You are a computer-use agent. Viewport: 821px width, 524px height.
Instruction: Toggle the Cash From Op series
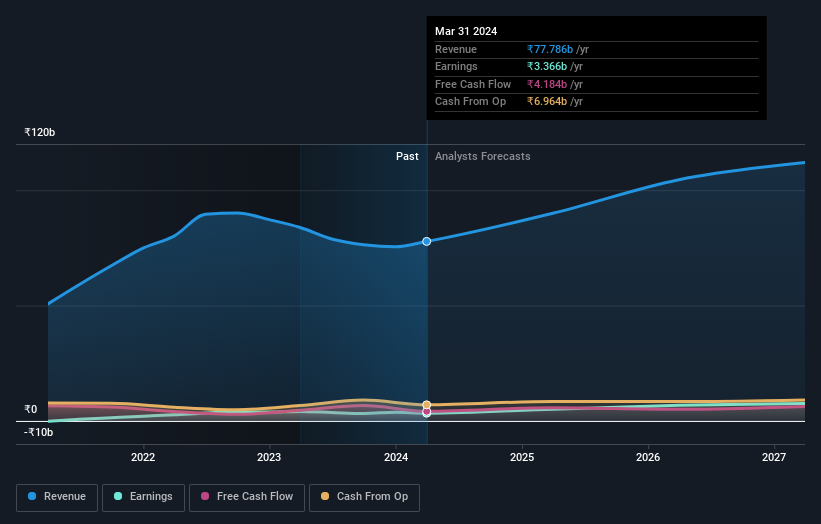click(364, 497)
